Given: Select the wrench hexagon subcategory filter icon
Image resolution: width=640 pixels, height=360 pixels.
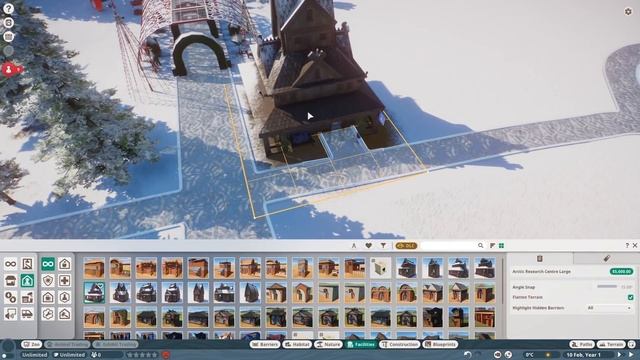Looking at the screenshot, I should [48, 314].
